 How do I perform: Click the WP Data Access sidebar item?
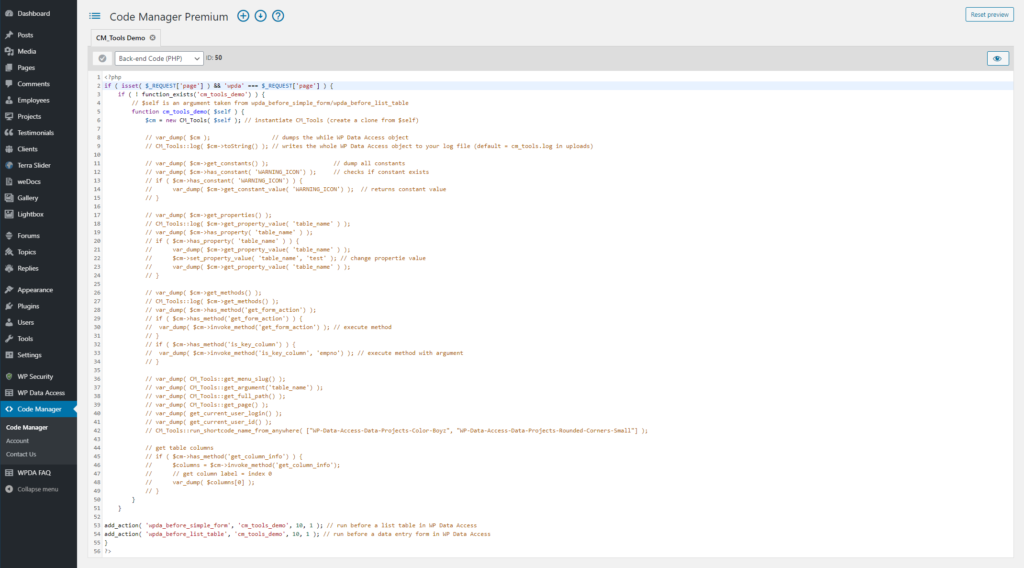click(40, 393)
